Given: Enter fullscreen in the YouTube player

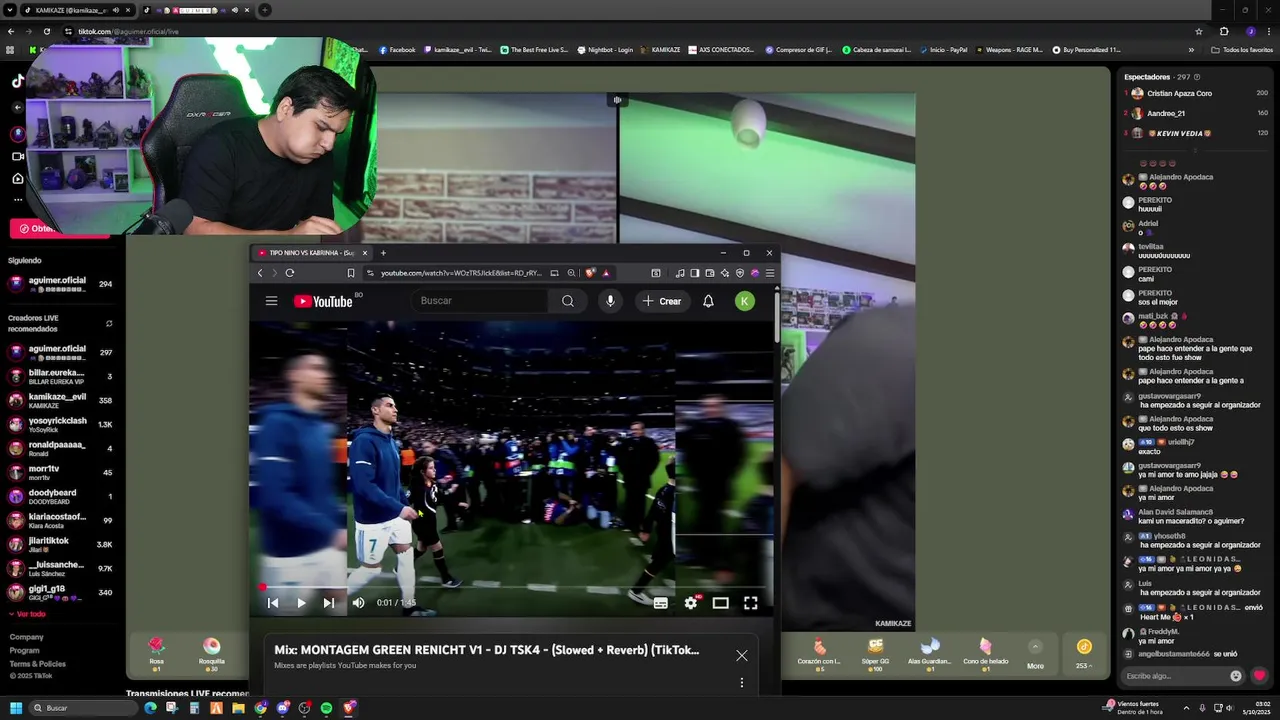Looking at the screenshot, I should [751, 603].
